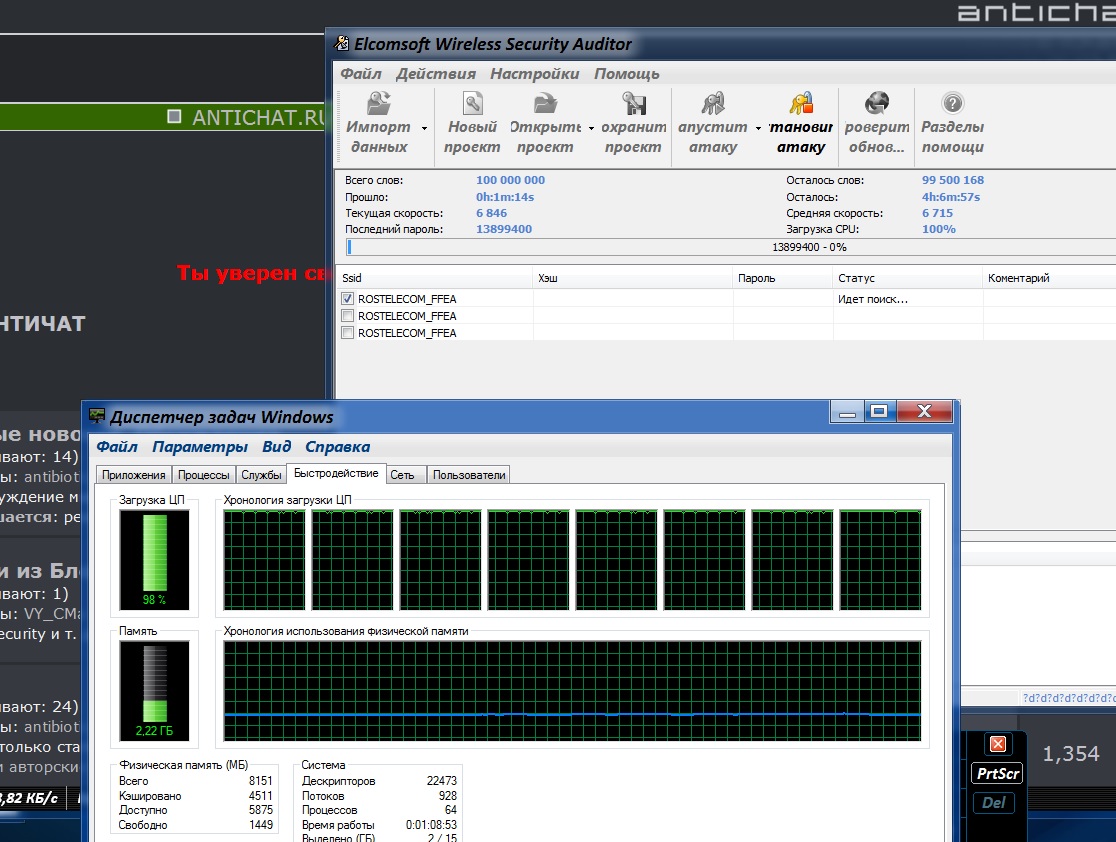Select the Быстродействие tab
Screen dimensions: 1116x842
tap(336, 473)
